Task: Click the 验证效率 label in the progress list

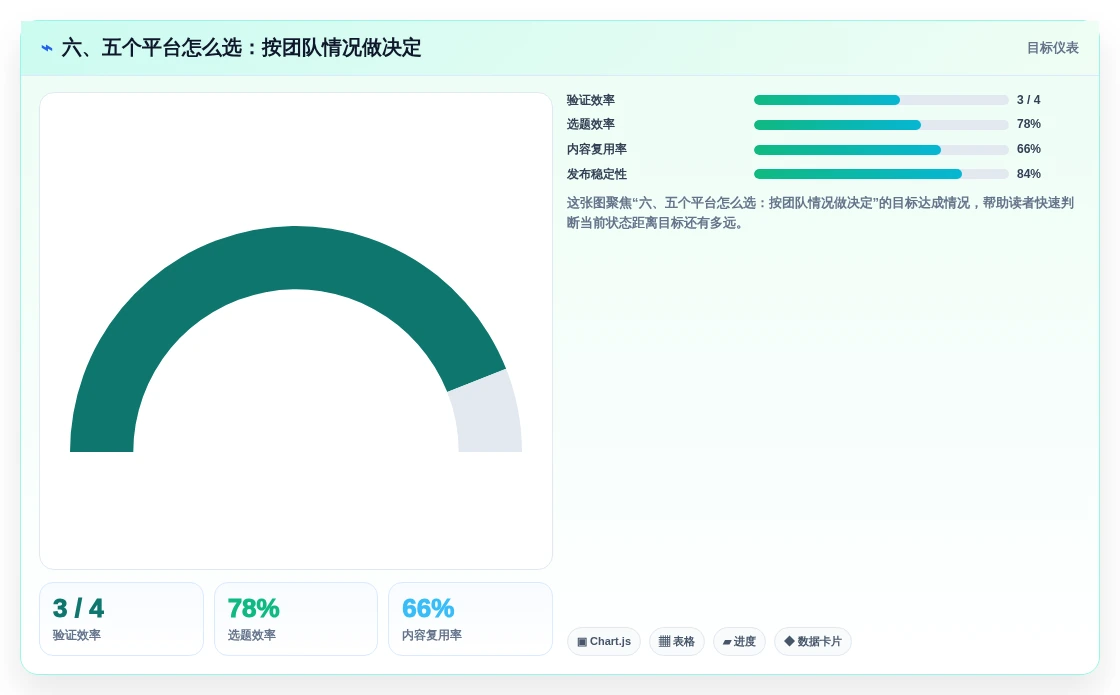Action: [x=591, y=100]
